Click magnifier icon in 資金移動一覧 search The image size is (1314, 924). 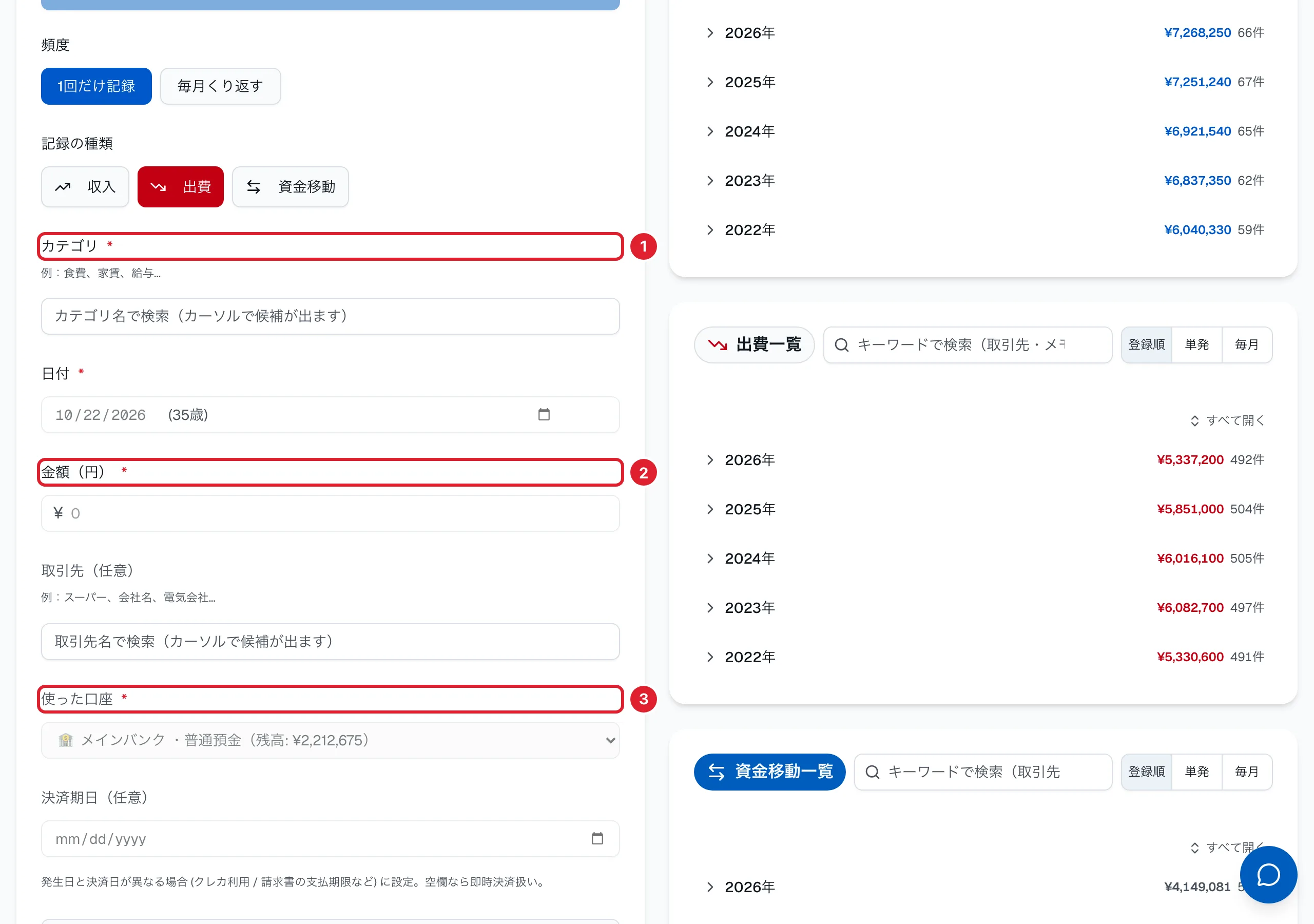point(872,772)
